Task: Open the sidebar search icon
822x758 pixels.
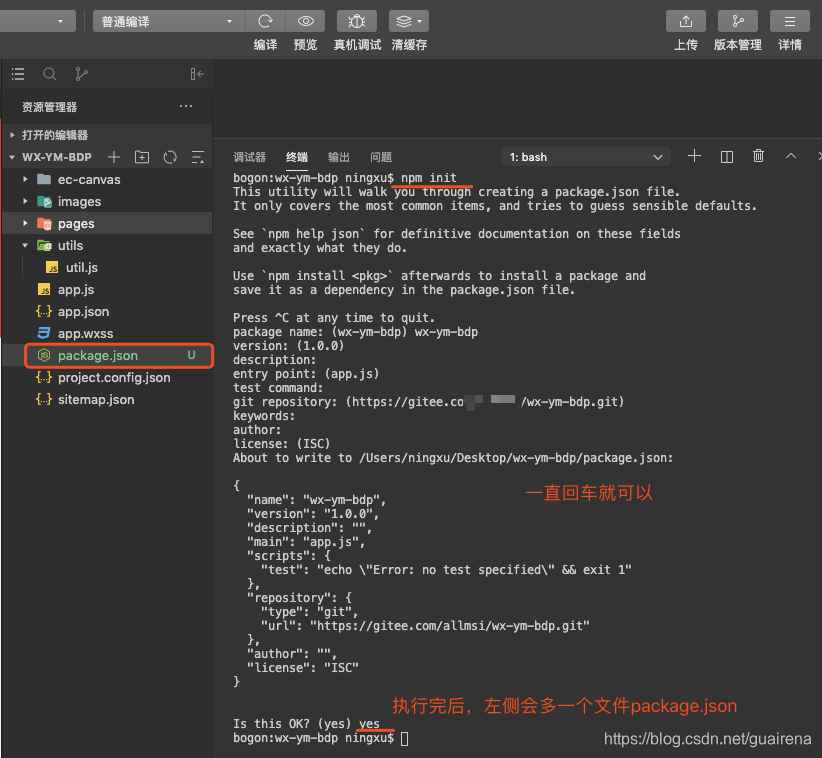Action: coord(49,74)
